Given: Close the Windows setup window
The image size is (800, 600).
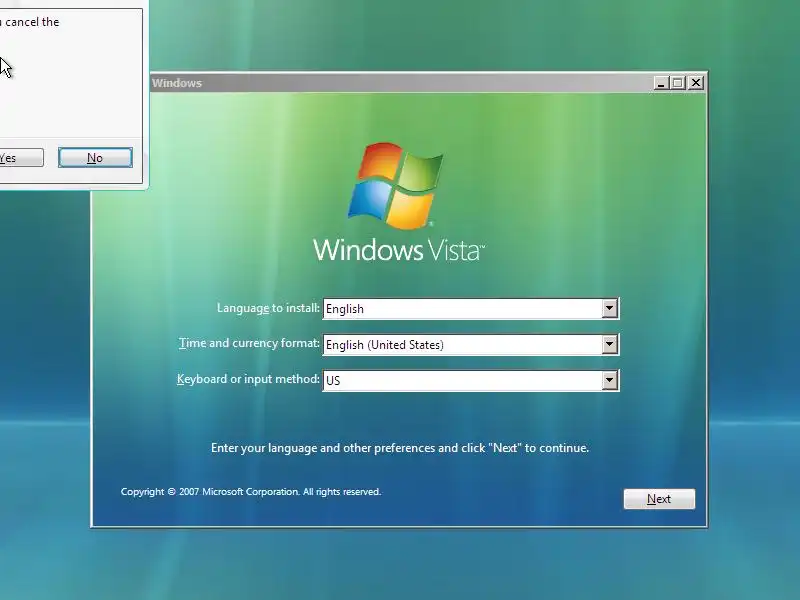Looking at the screenshot, I should [695, 83].
